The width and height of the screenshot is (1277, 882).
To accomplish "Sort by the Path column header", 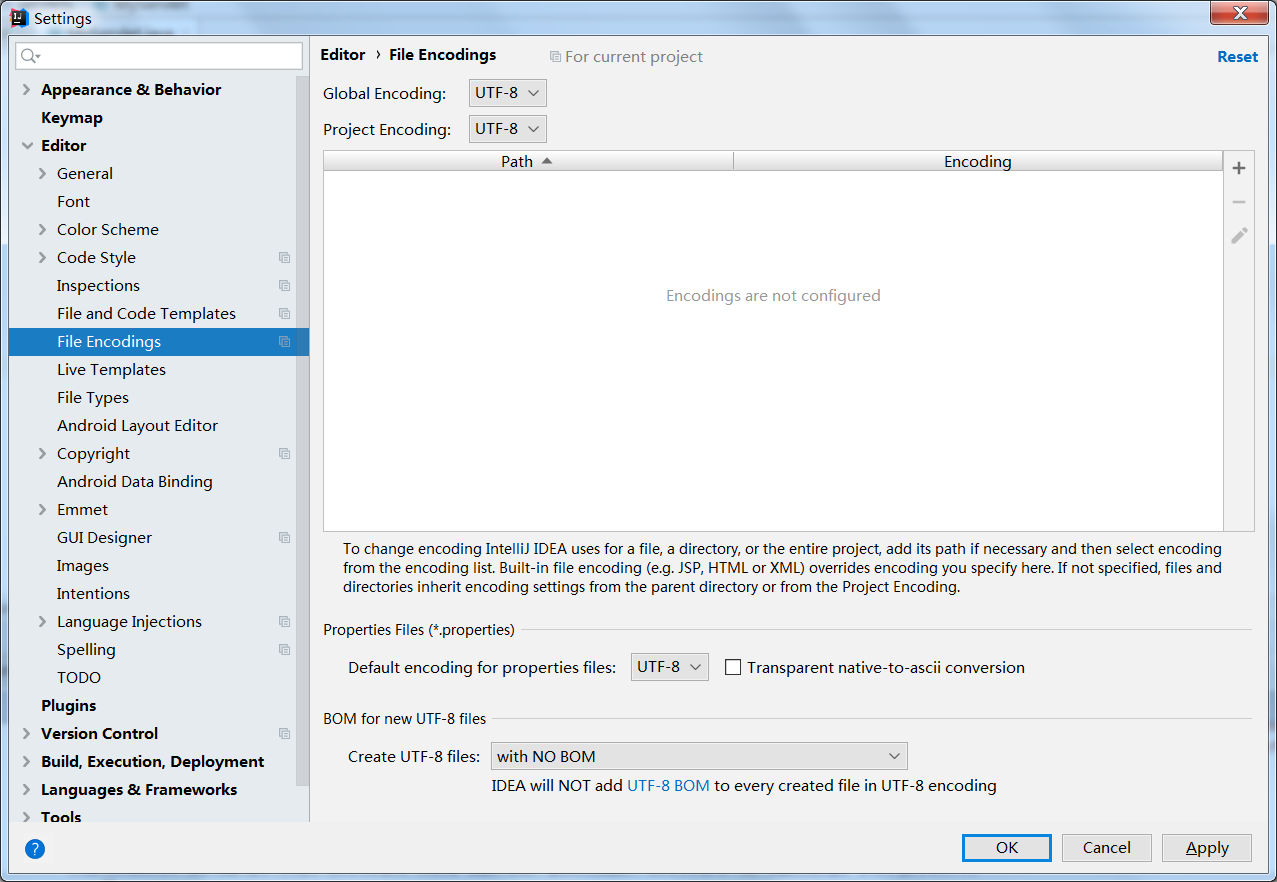I will point(528,161).
